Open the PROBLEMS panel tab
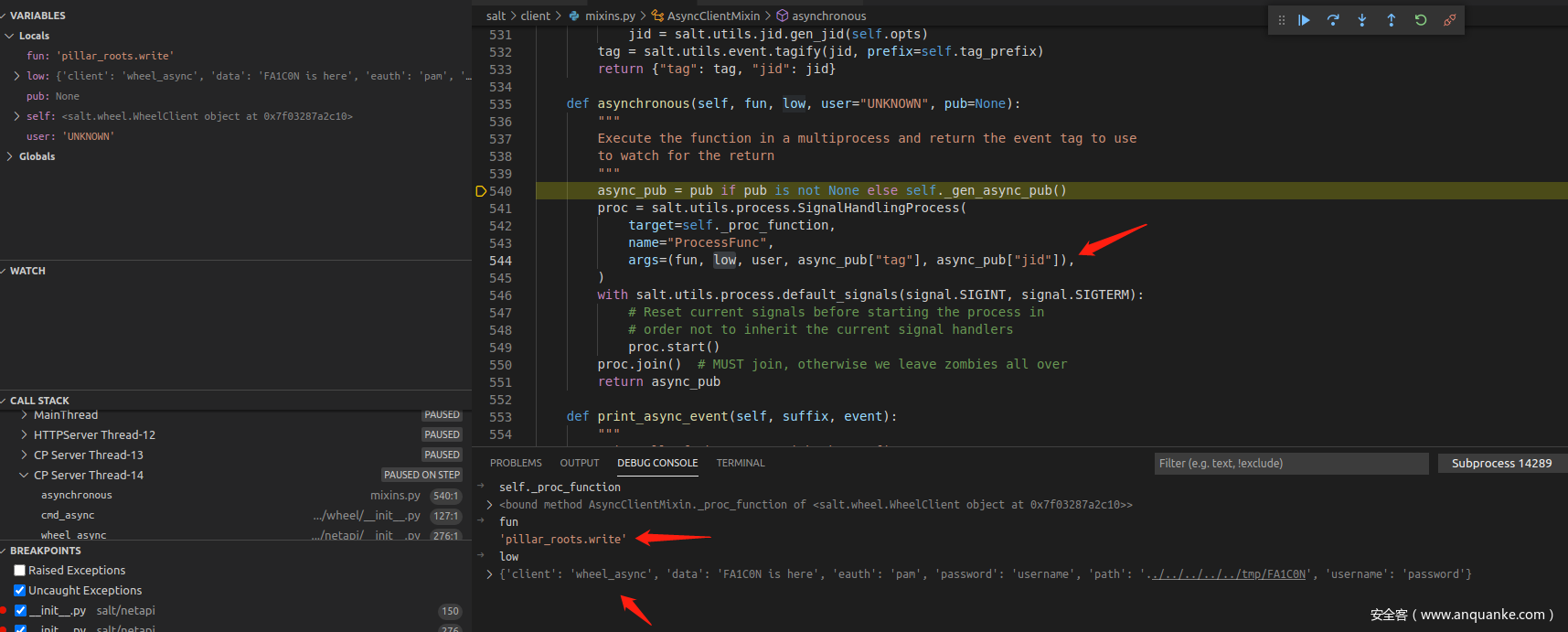Image resolution: width=1568 pixels, height=632 pixels. [516, 464]
